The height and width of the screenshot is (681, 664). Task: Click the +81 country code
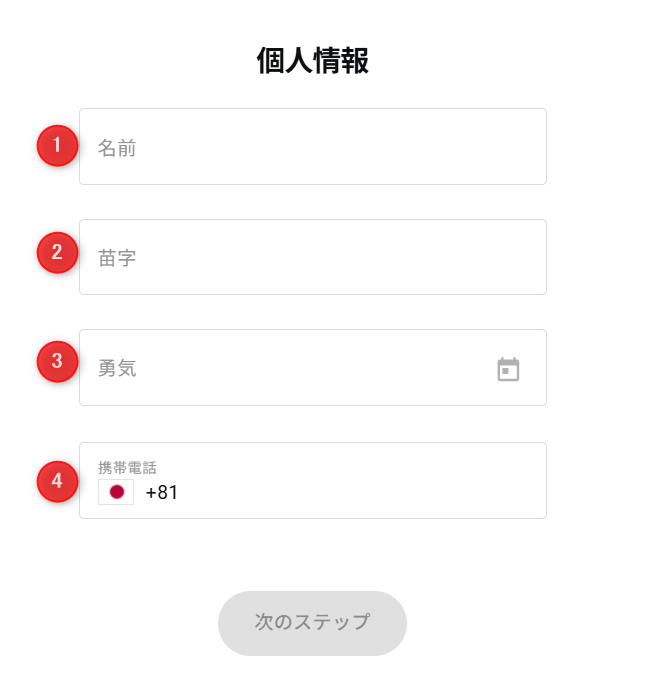pyautogui.click(x=162, y=493)
